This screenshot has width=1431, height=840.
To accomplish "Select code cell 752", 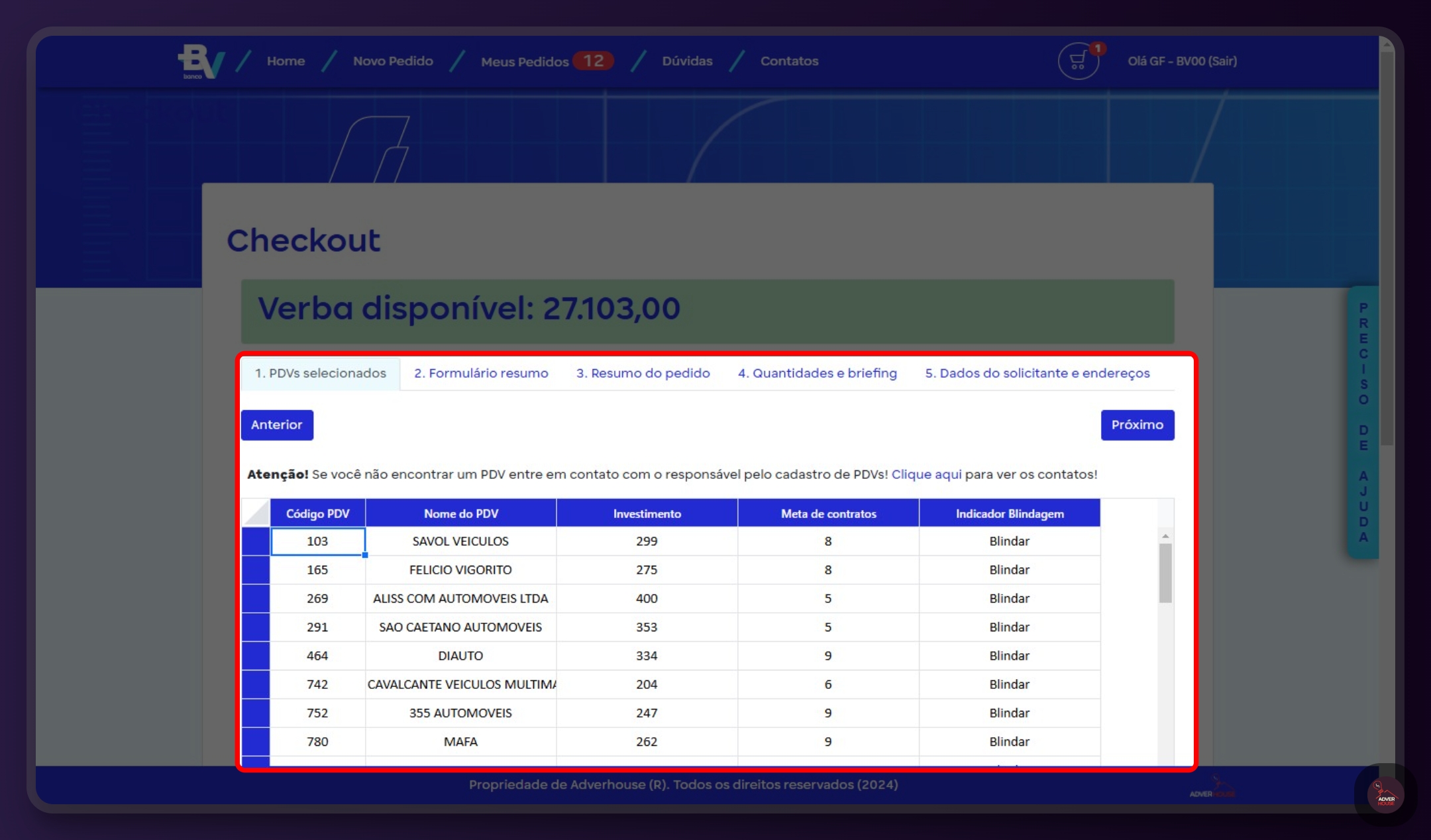I will [x=317, y=713].
